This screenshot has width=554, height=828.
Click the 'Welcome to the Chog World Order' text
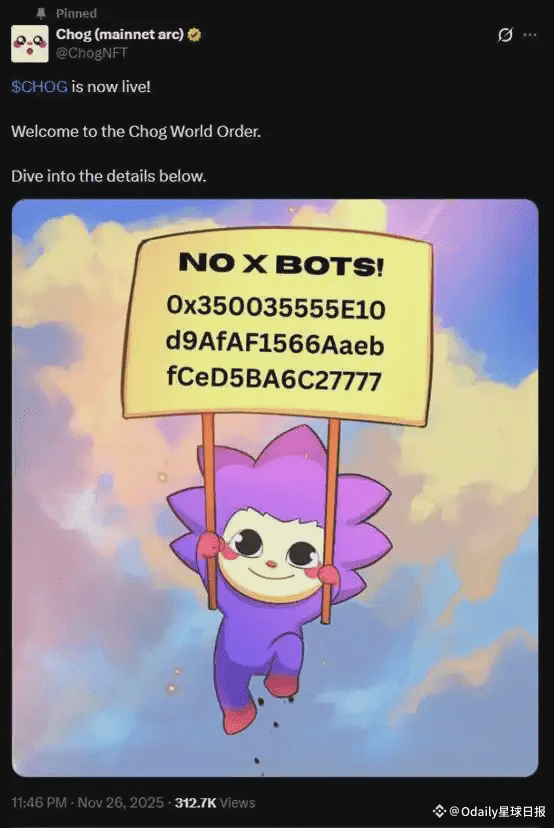click(x=136, y=131)
